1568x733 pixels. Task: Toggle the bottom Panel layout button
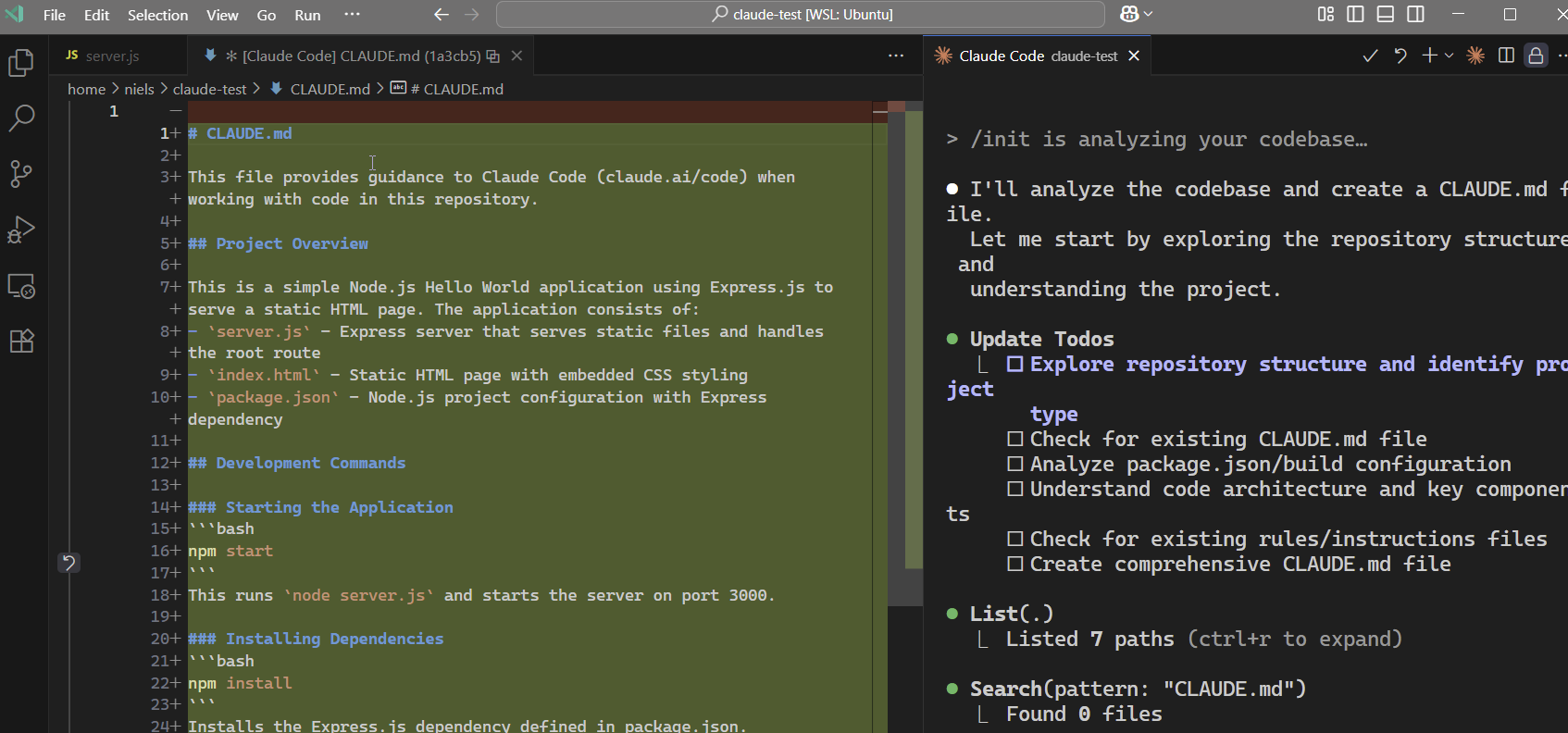tap(1386, 14)
